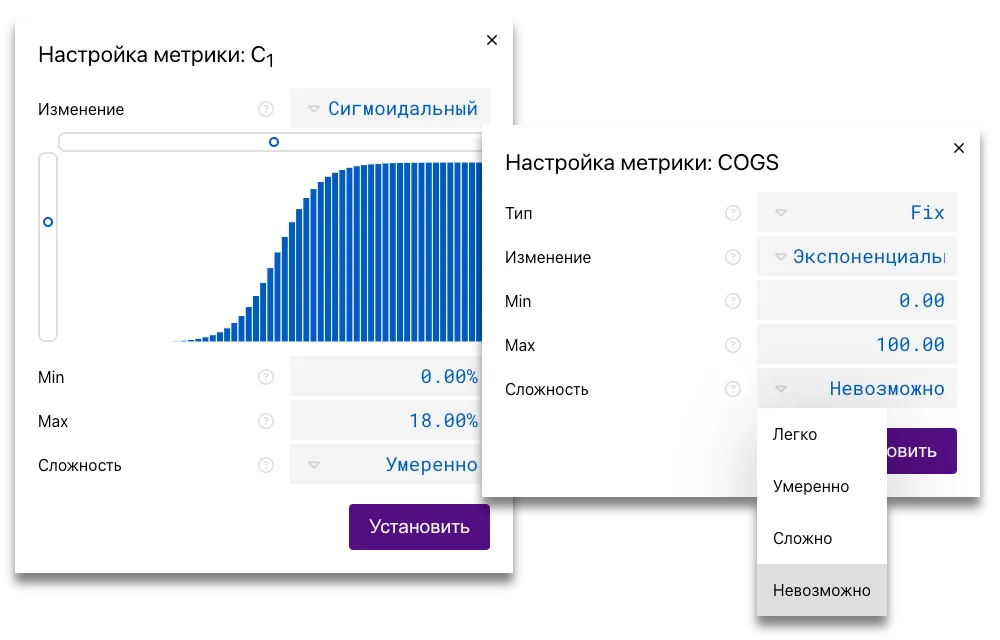1000x640 pixels.
Task: Collapse the Невозможно complexity dropdown in COGS
Action: pyautogui.click(x=857, y=388)
